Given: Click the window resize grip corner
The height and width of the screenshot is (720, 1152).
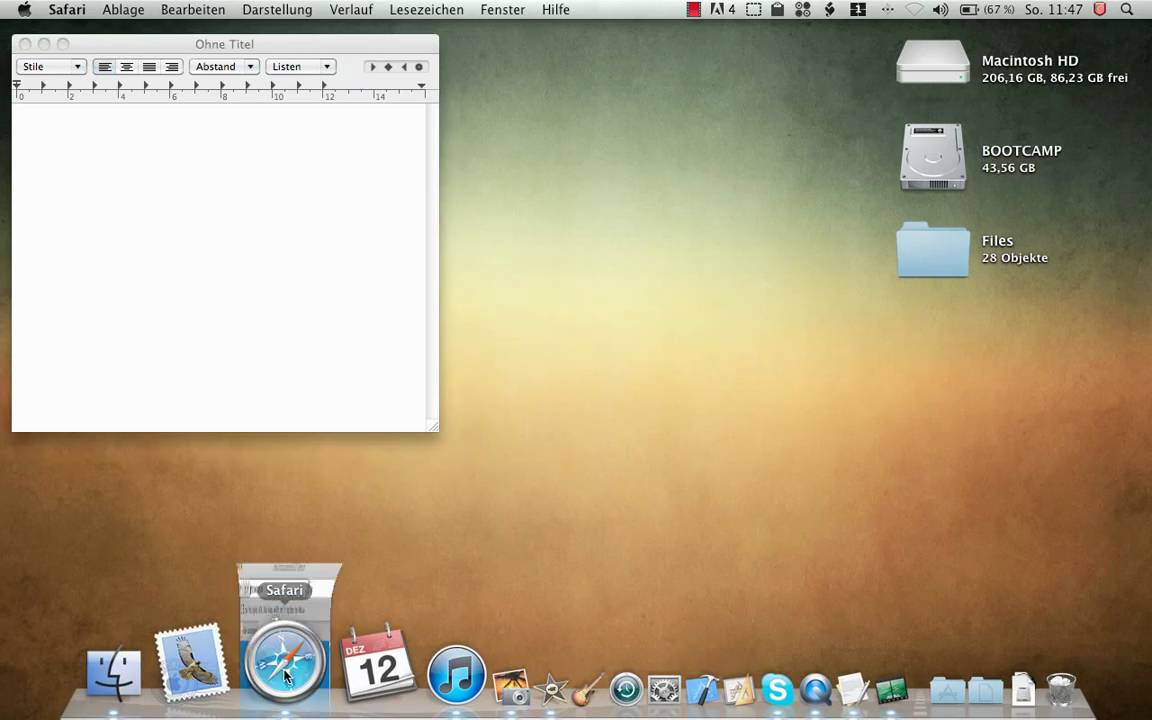Looking at the screenshot, I should click(x=433, y=425).
